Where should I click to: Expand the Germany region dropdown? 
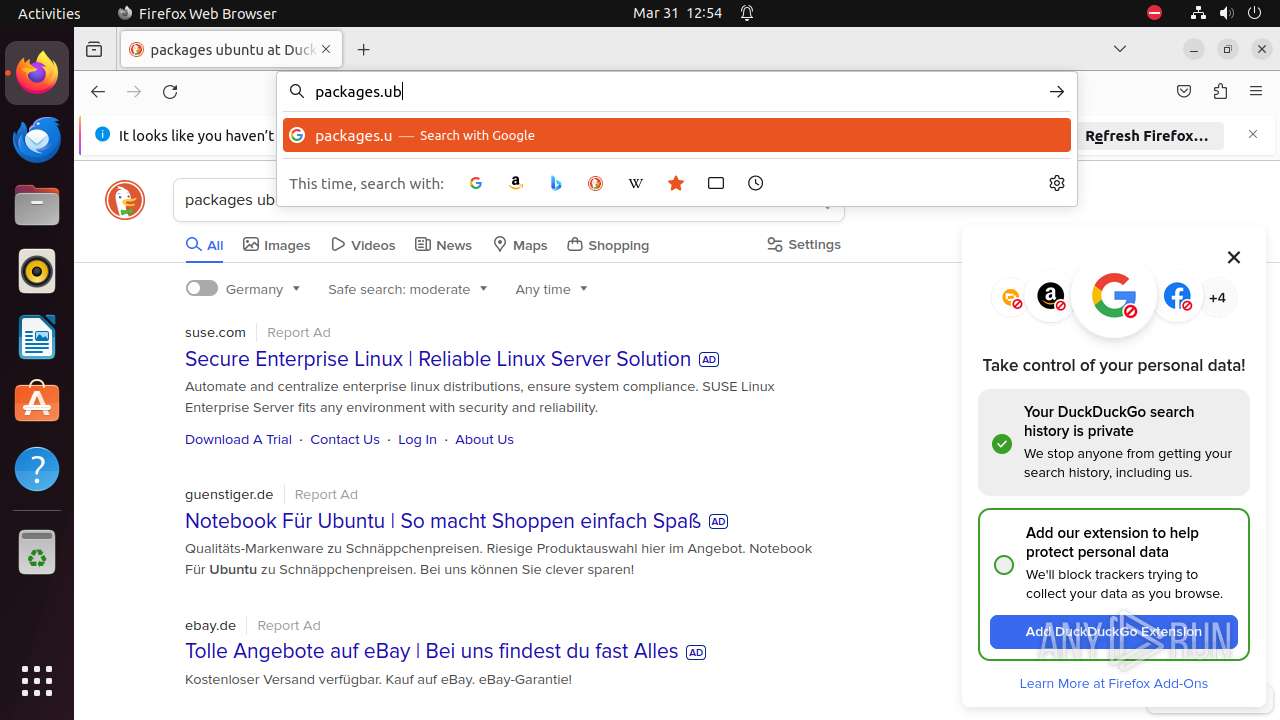click(x=264, y=289)
